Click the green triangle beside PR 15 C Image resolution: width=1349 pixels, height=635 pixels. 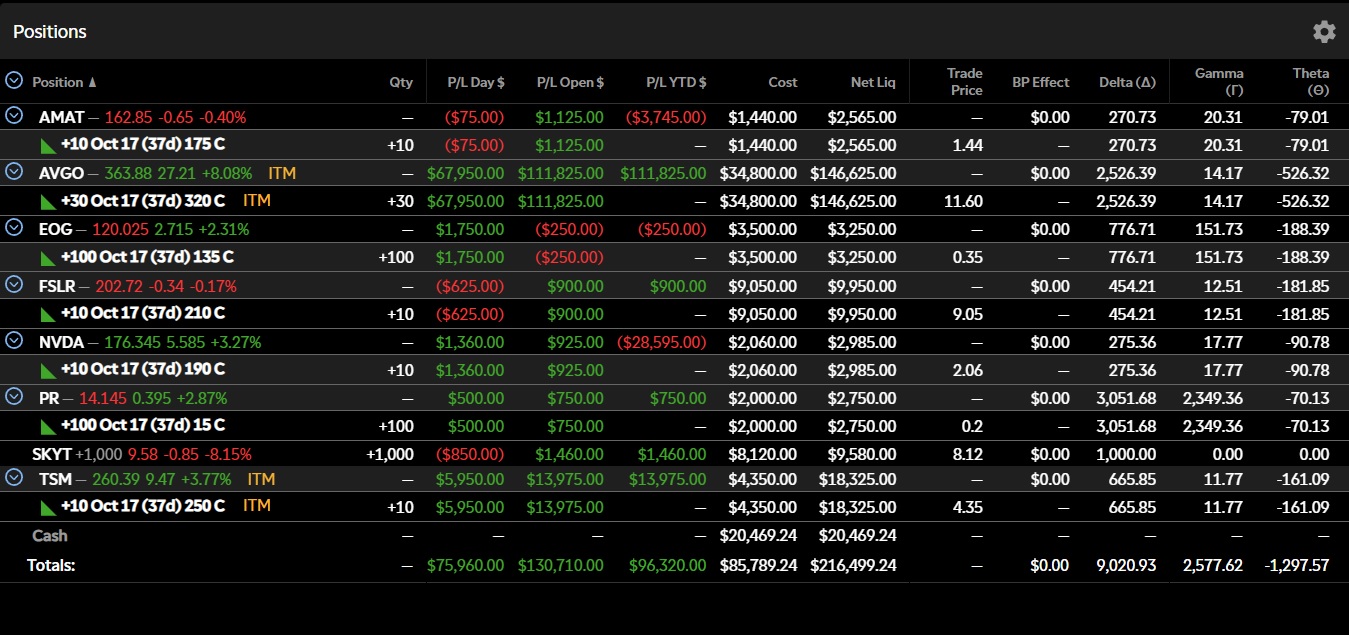(x=47, y=427)
